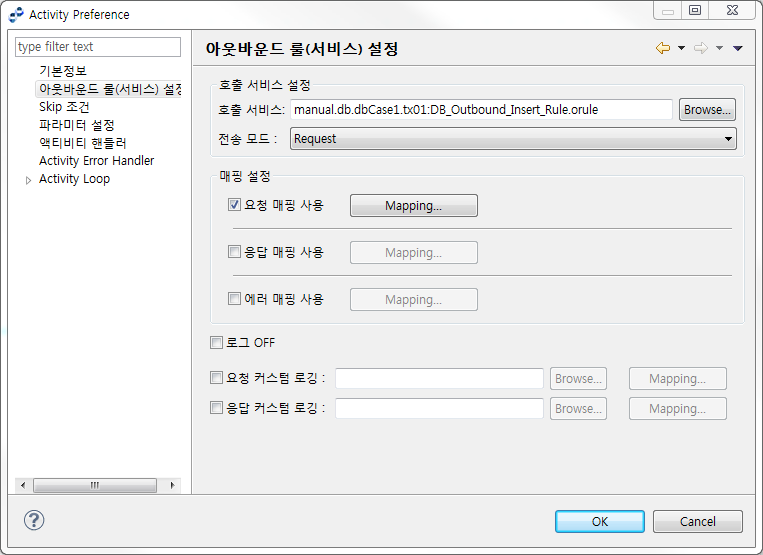Open the view menu triangle icon

coord(738,48)
